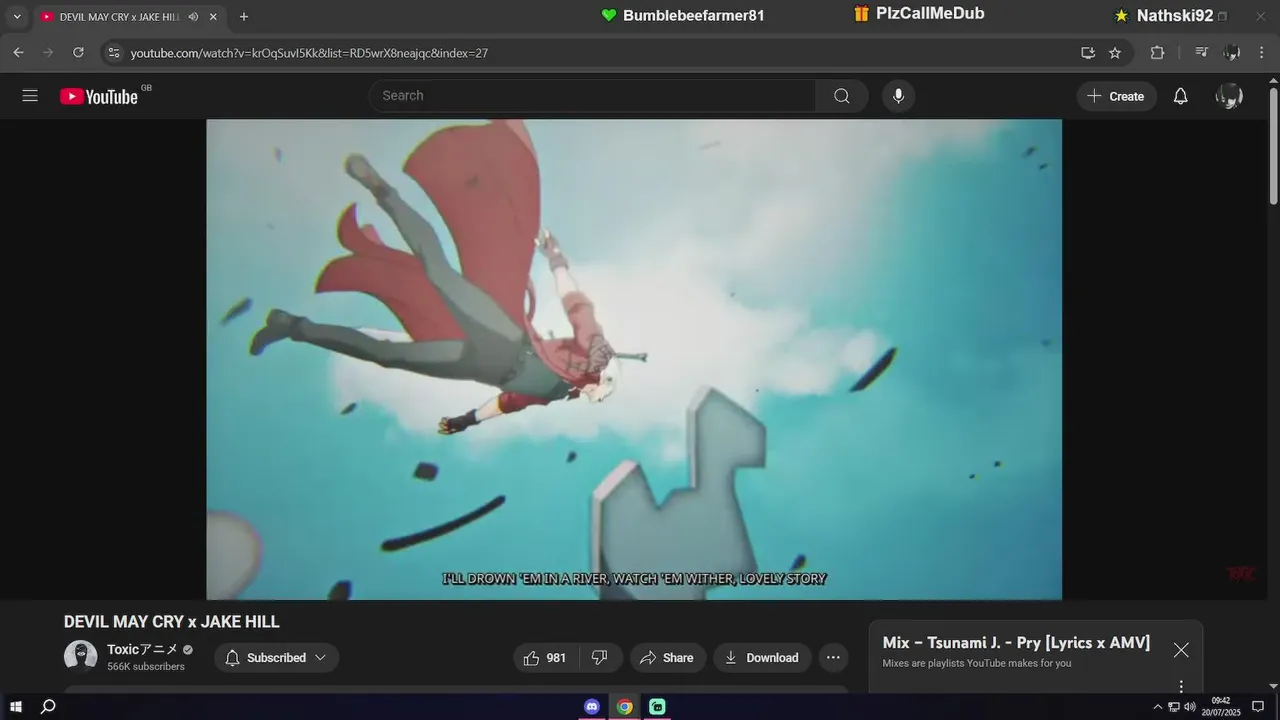Image resolution: width=1280 pixels, height=720 pixels.
Task: Open media controls icon in Chrome toolbar
Action: coord(1202,52)
